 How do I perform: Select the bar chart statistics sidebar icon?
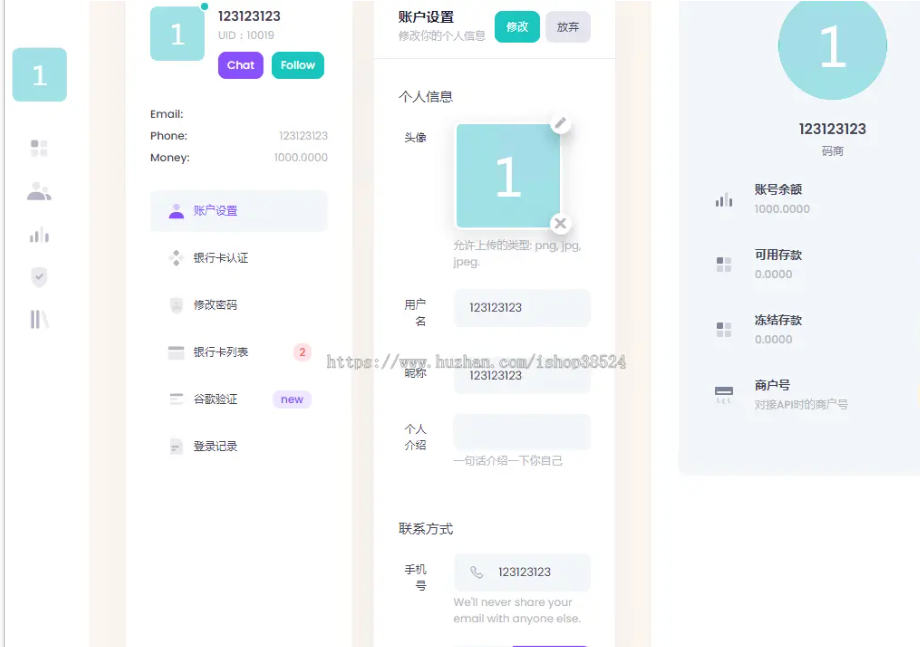(38, 235)
